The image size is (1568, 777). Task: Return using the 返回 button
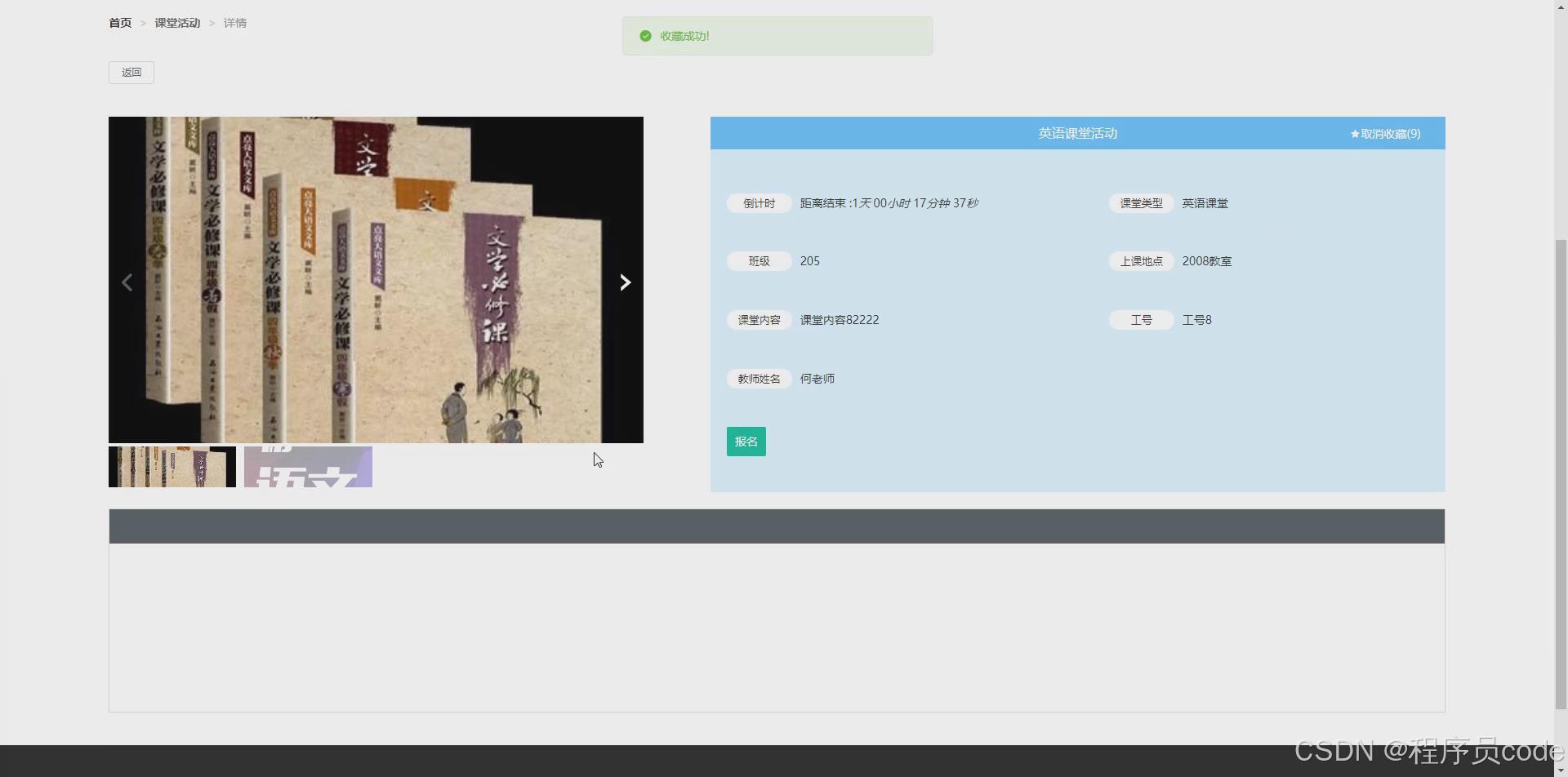click(131, 72)
